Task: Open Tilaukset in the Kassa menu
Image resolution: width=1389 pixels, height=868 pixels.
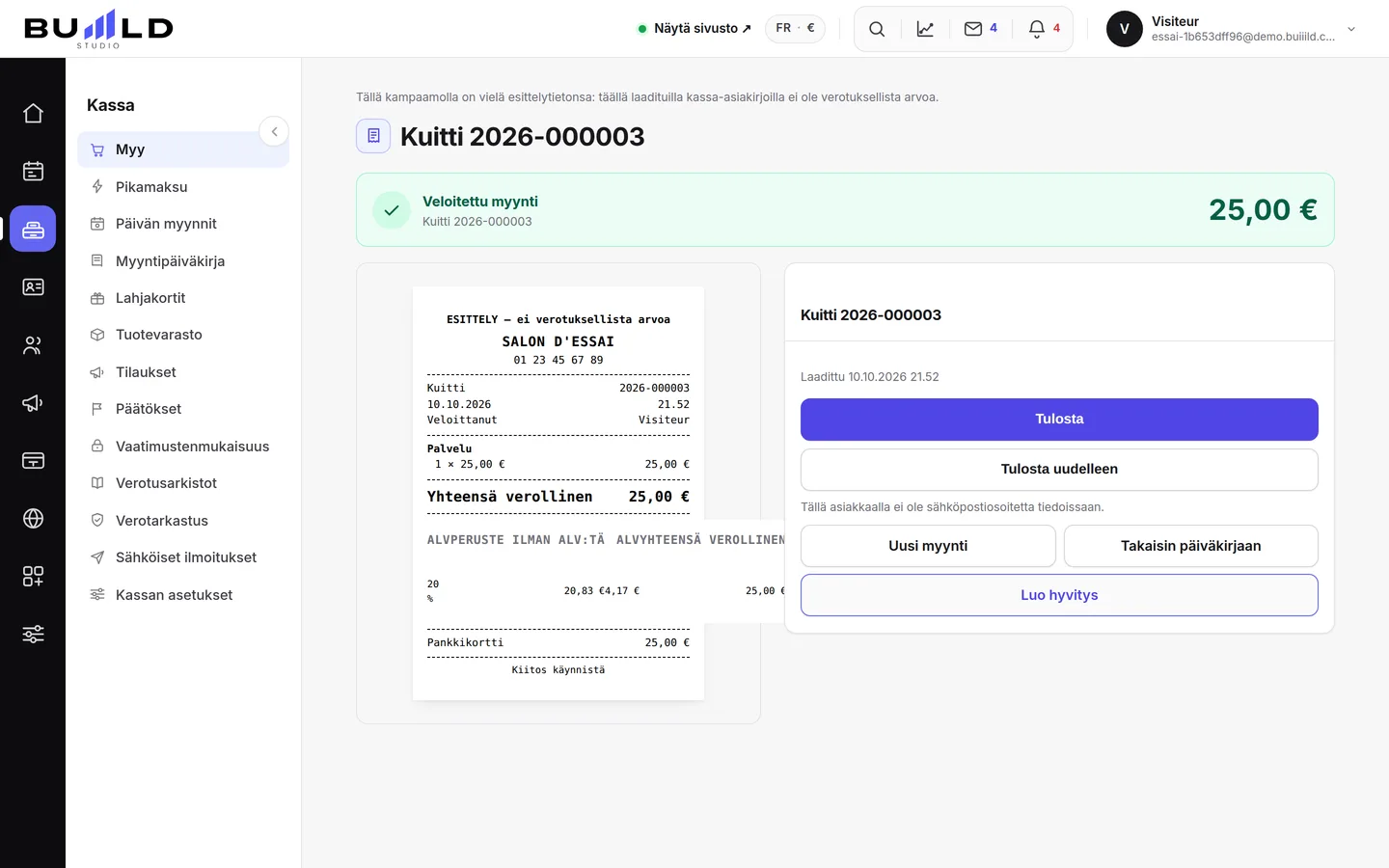Action: (183, 372)
